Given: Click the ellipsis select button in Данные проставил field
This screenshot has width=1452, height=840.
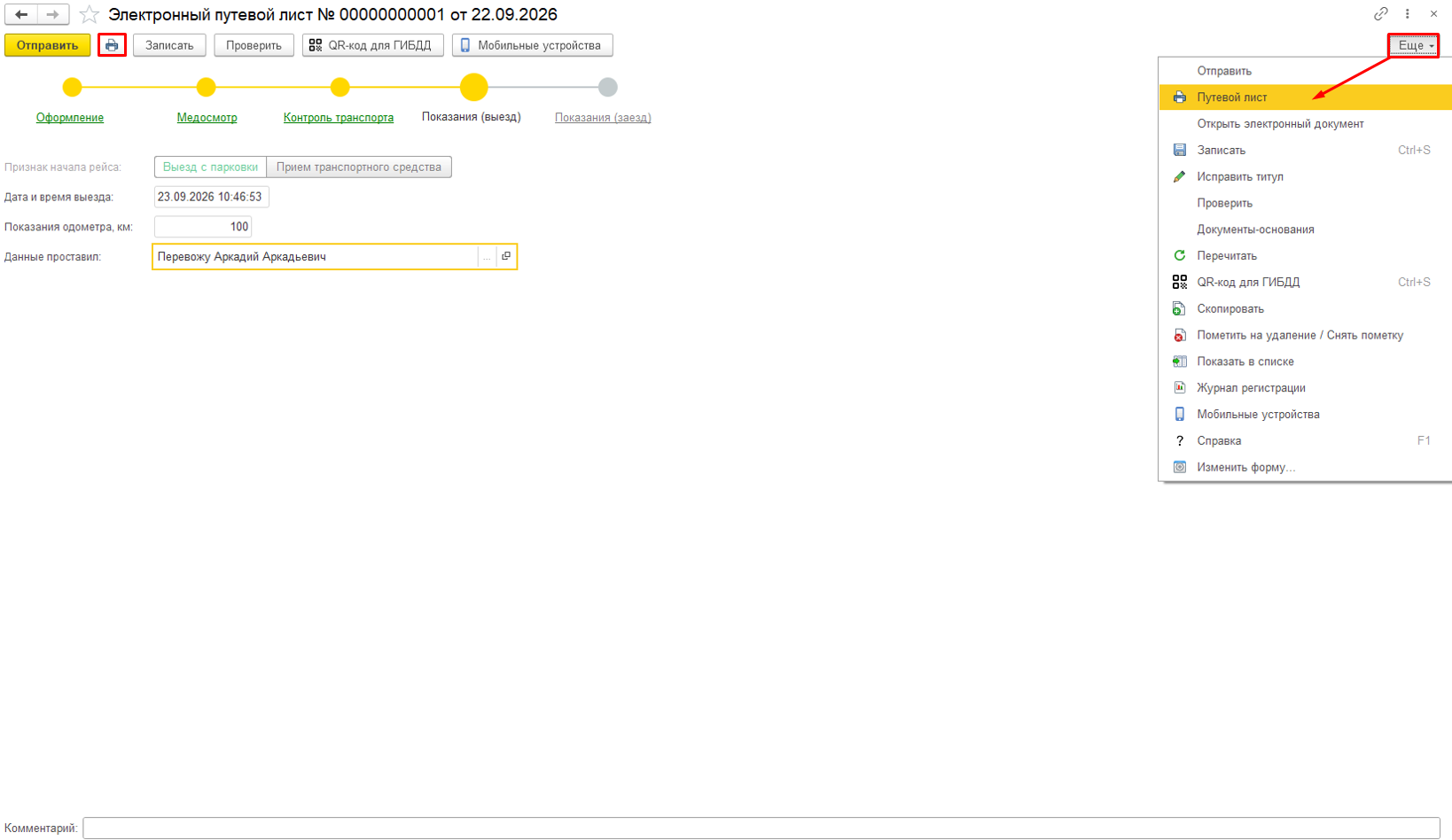Looking at the screenshot, I should [487, 256].
